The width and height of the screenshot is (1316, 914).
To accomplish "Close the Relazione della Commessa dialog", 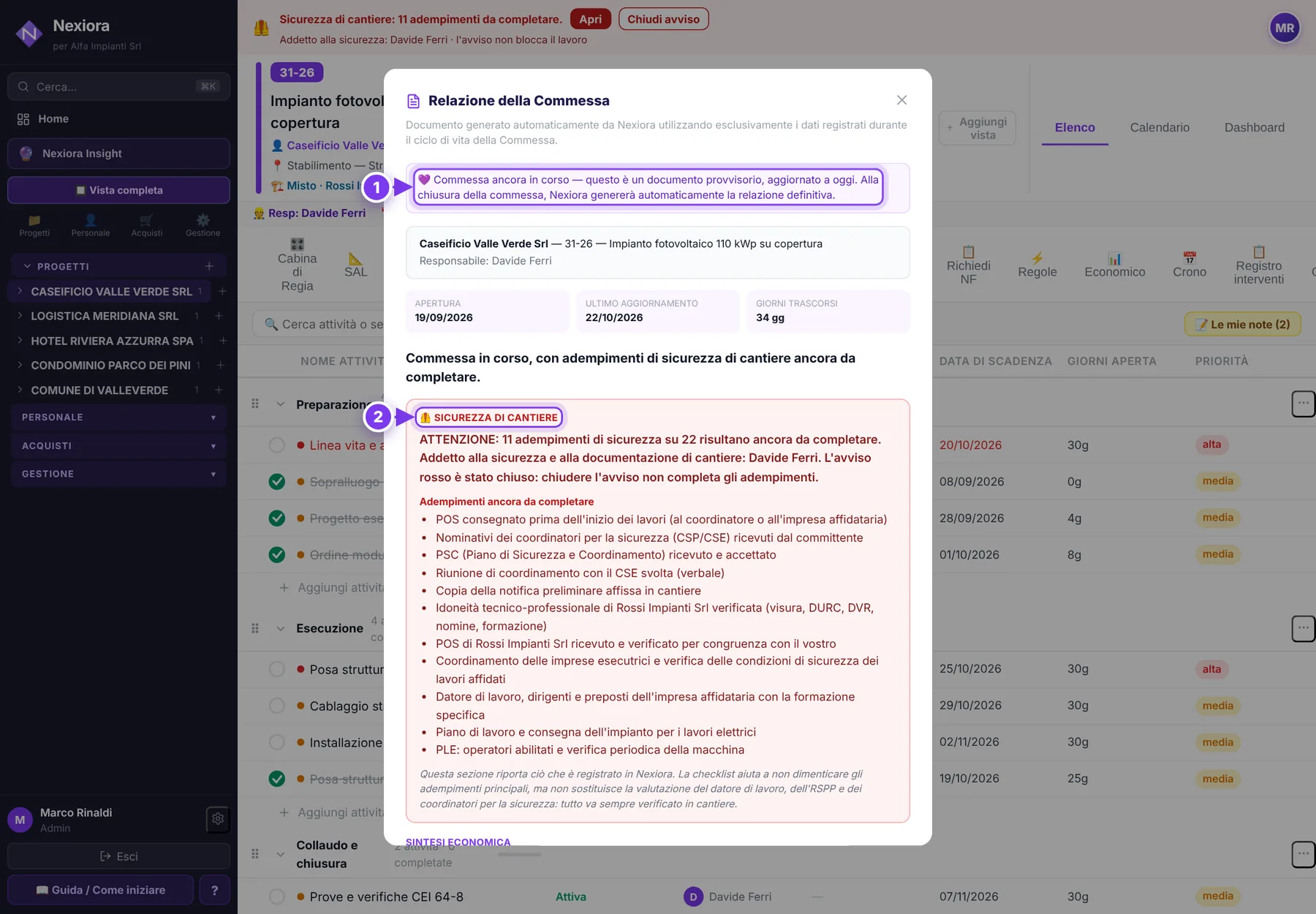I will (901, 100).
